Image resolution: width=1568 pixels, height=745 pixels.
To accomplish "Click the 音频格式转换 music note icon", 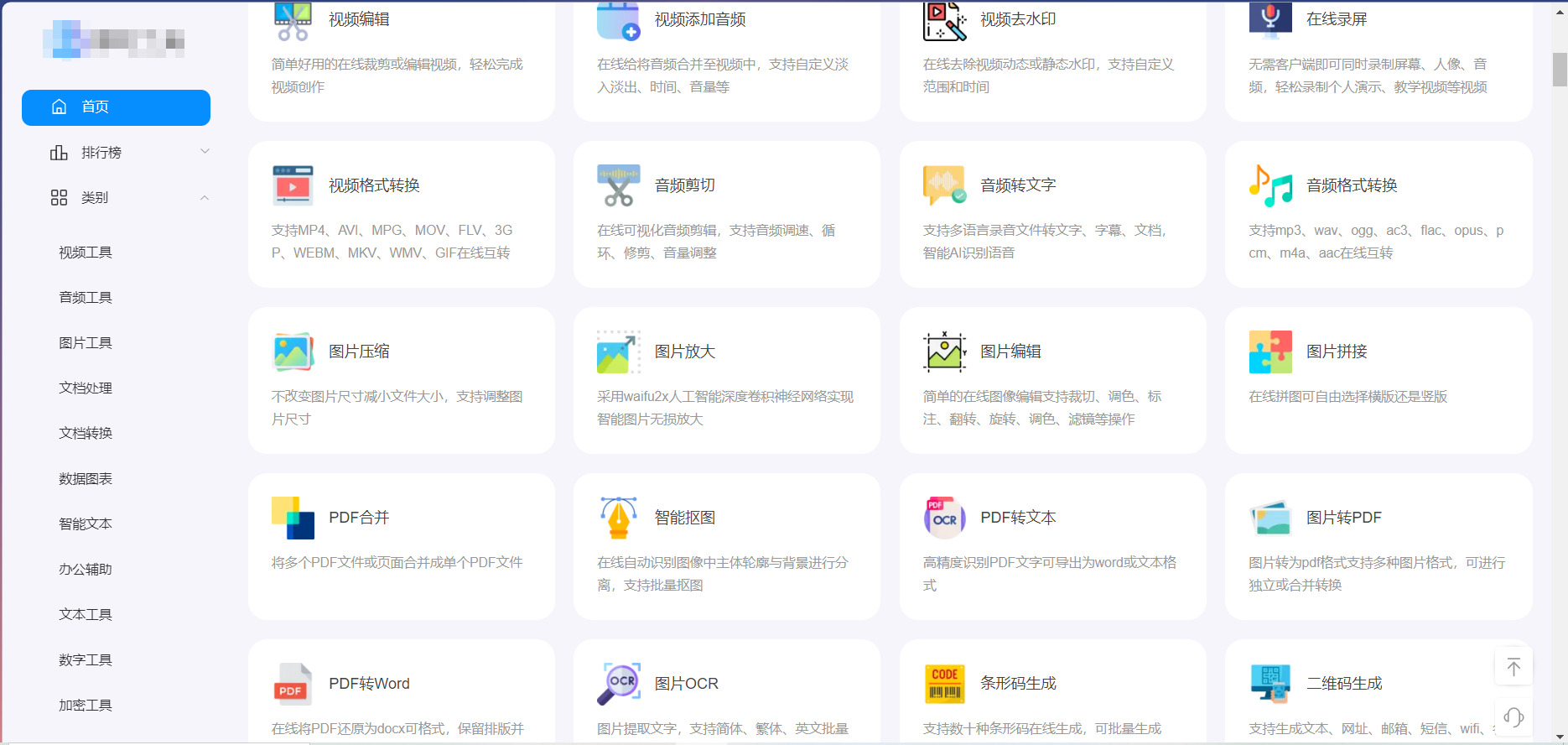I will (1270, 185).
